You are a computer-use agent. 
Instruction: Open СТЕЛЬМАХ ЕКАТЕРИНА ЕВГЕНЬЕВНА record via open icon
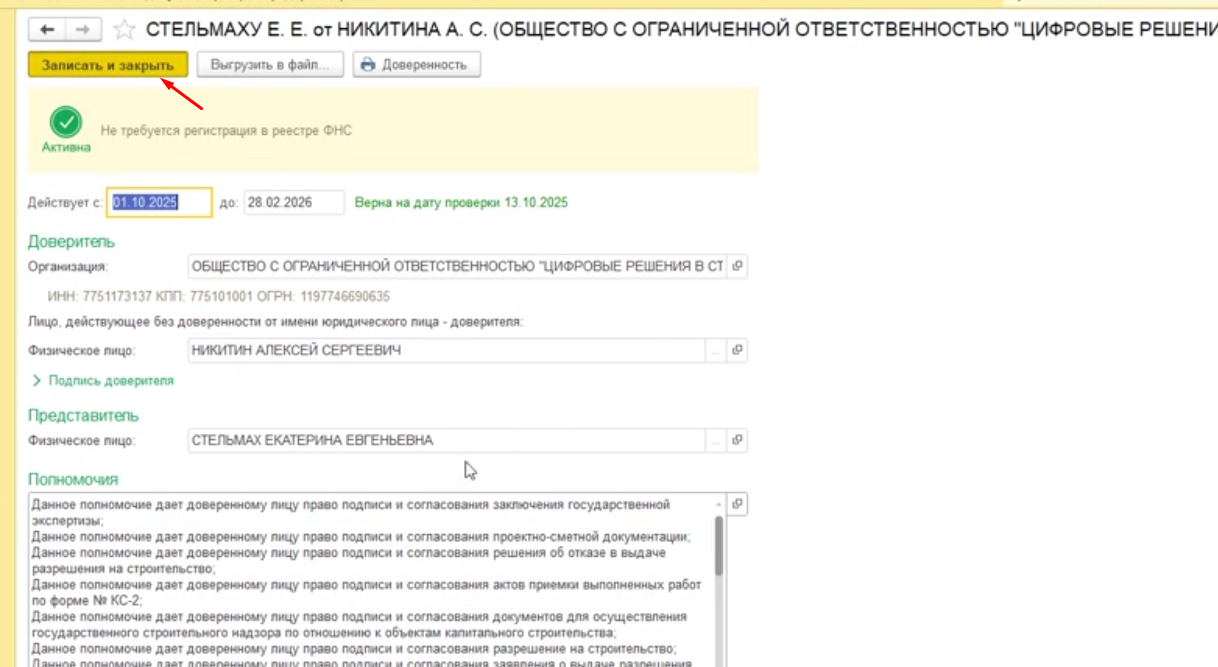click(x=738, y=441)
